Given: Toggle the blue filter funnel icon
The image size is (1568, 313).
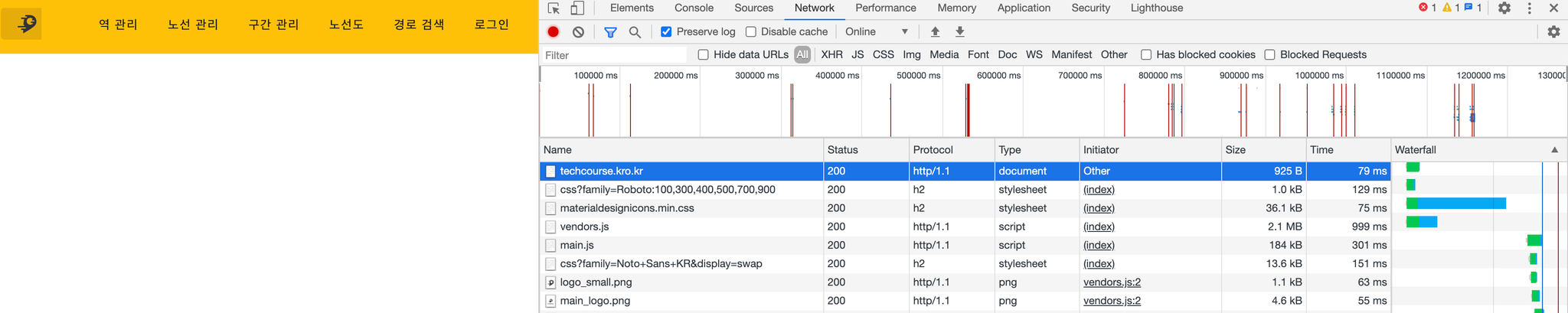Looking at the screenshot, I should click(x=610, y=32).
